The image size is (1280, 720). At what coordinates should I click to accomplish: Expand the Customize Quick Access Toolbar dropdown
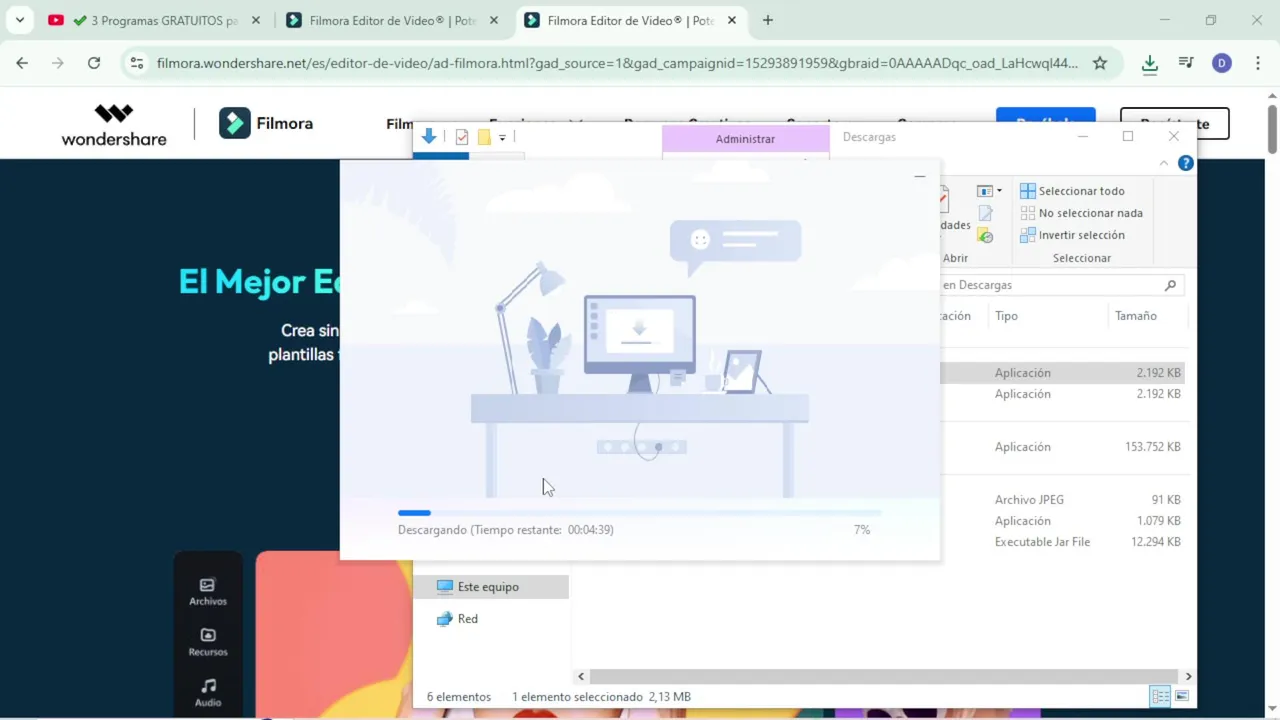click(x=502, y=137)
